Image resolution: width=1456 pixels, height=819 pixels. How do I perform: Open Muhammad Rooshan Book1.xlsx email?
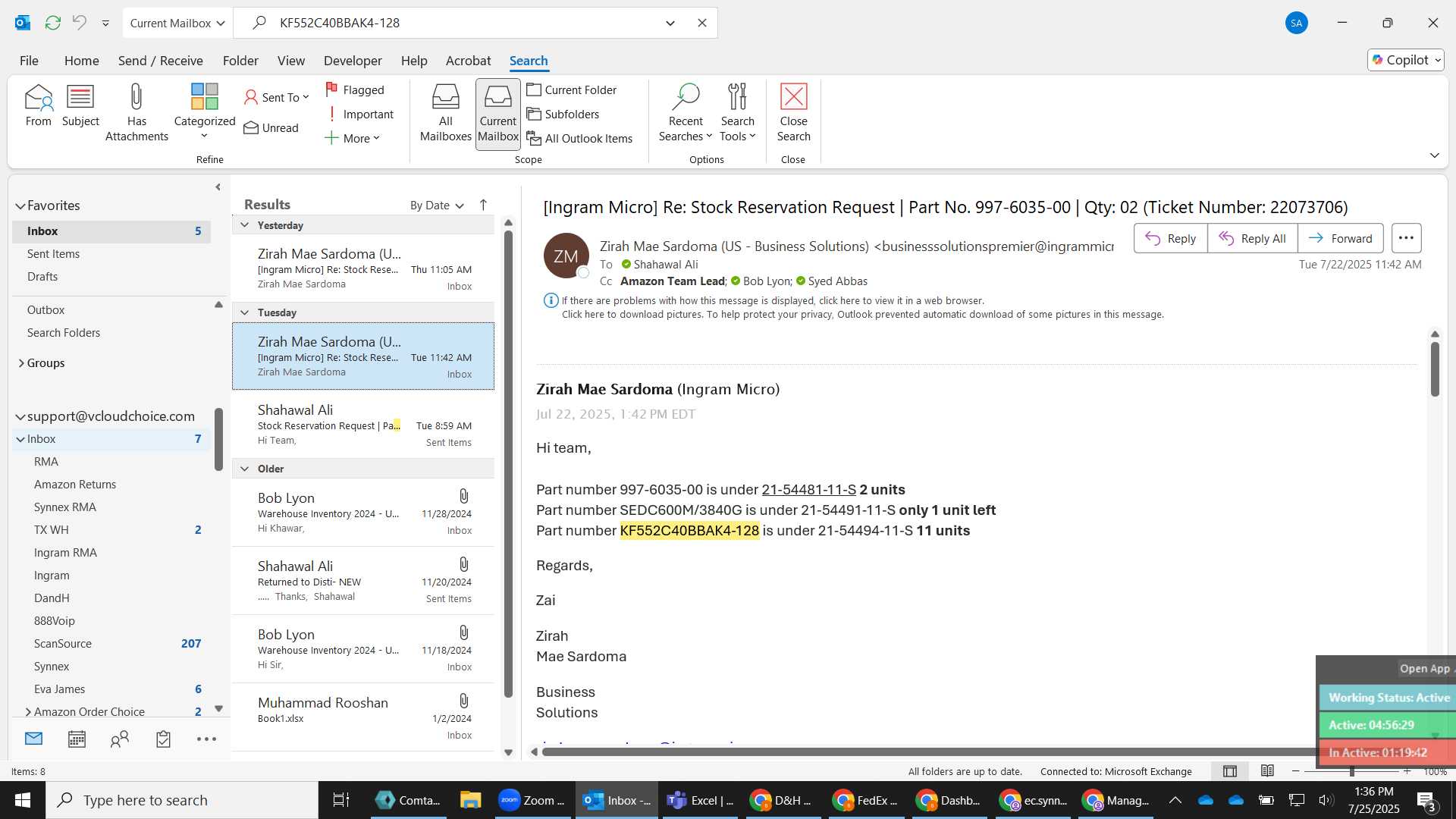click(363, 718)
